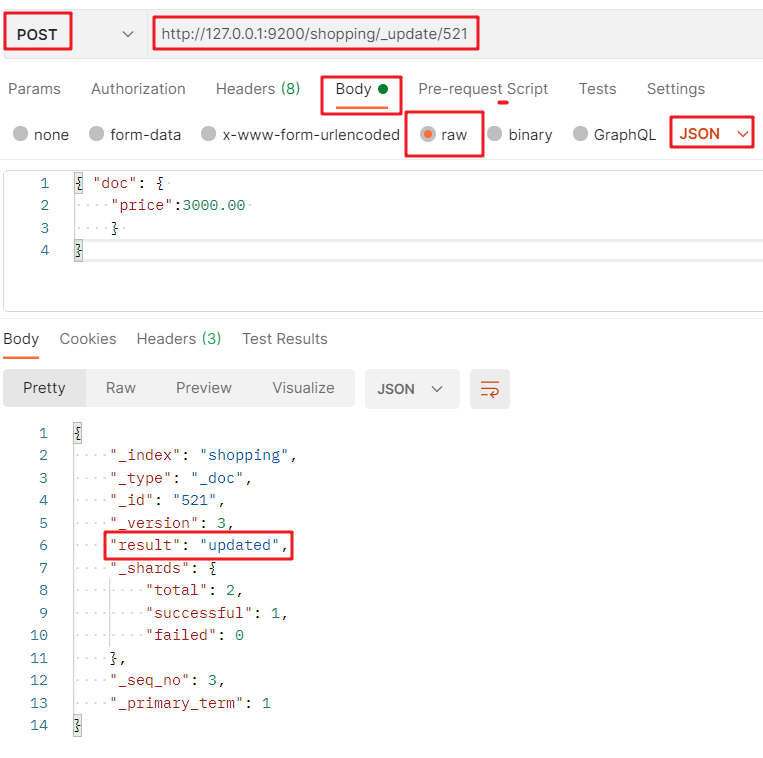Click the "_id": "521" response line

pyautogui.click(x=166, y=500)
